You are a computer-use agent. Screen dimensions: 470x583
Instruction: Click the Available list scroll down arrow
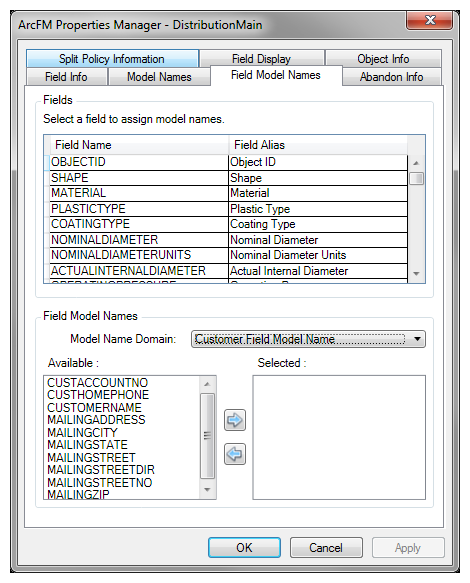click(x=207, y=490)
